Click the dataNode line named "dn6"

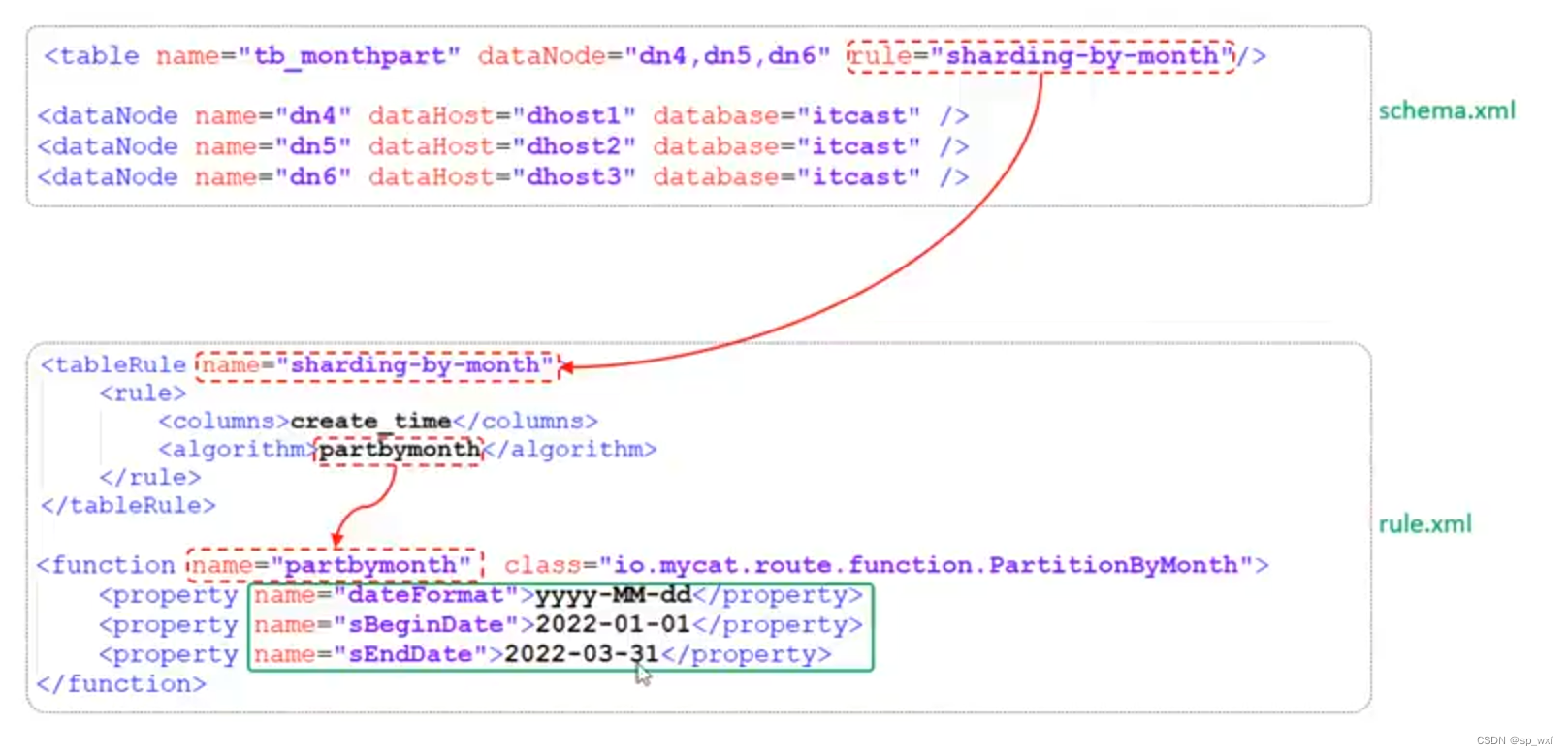coord(502,177)
